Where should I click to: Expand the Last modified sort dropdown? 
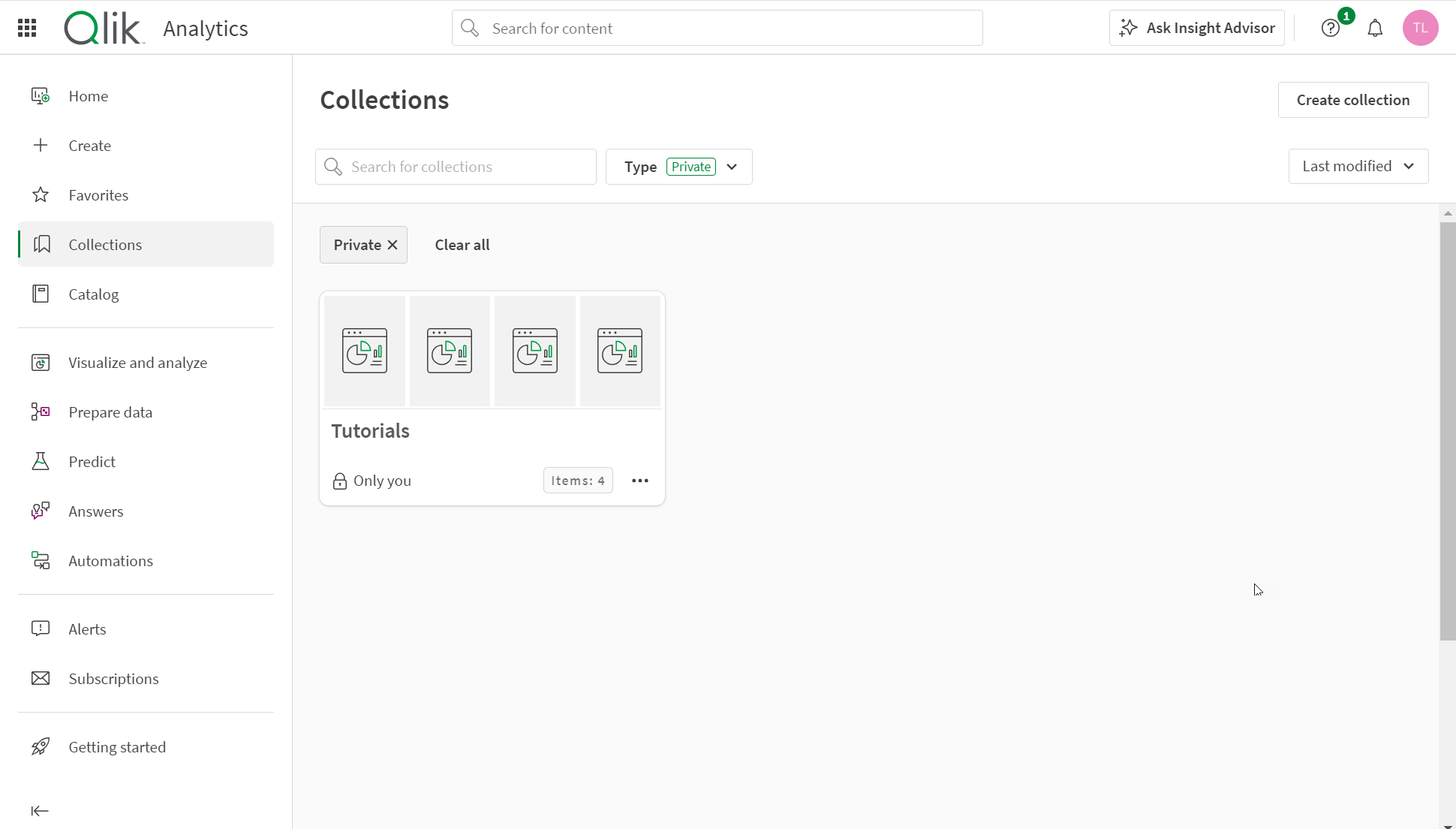tap(1357, 165)
